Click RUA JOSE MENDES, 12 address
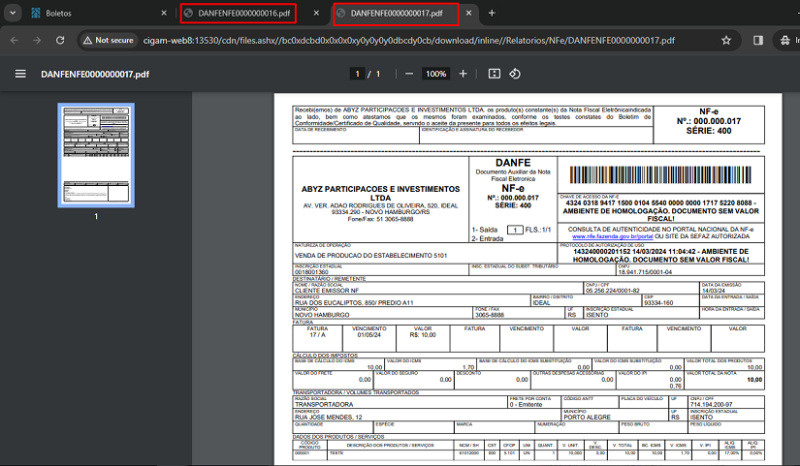The image size is (800, 466). point(329,417)
